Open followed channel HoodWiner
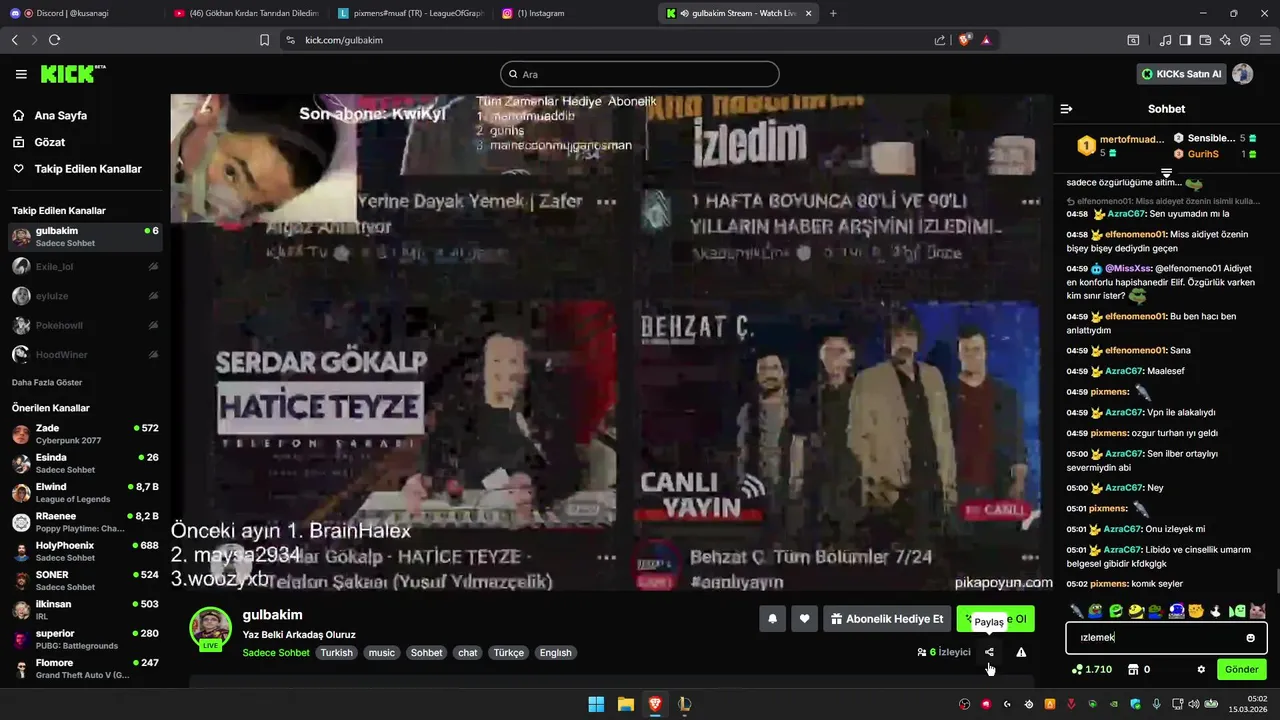This screenshot has height=720, width=1280. point(85,354)
